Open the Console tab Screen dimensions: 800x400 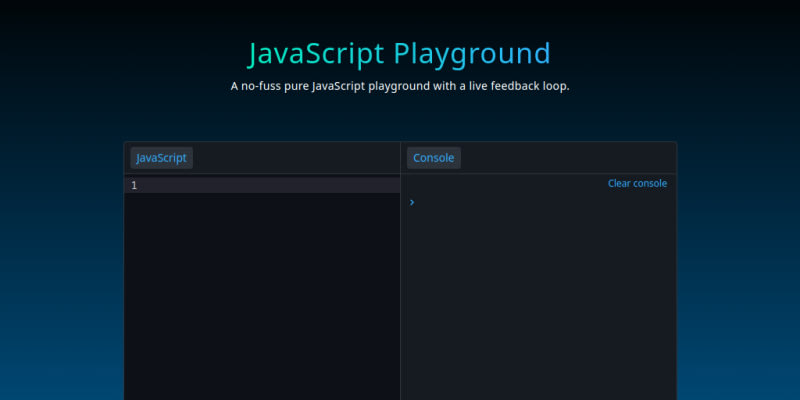pyautogui.click(x=433, y=158)
